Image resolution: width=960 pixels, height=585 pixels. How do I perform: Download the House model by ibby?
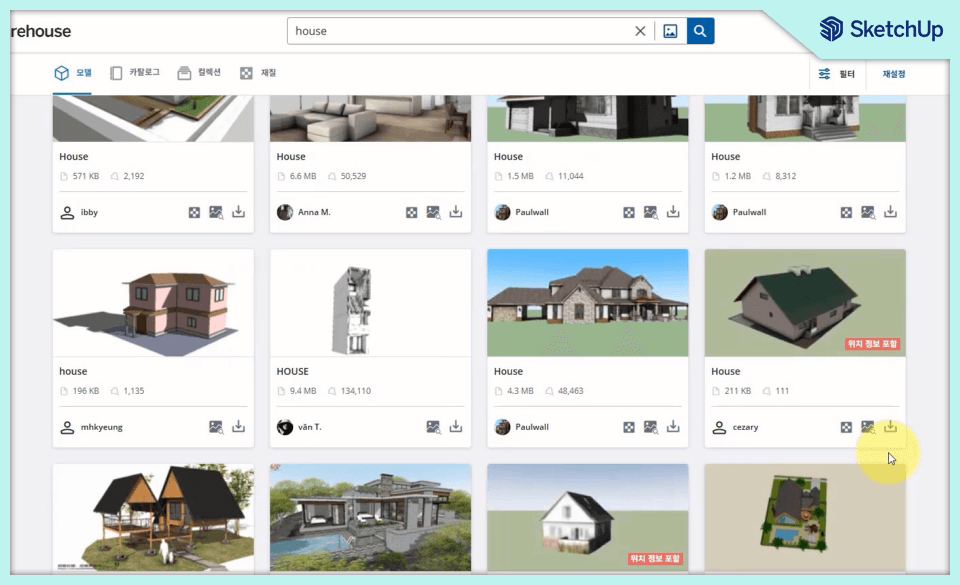[239, 212]
